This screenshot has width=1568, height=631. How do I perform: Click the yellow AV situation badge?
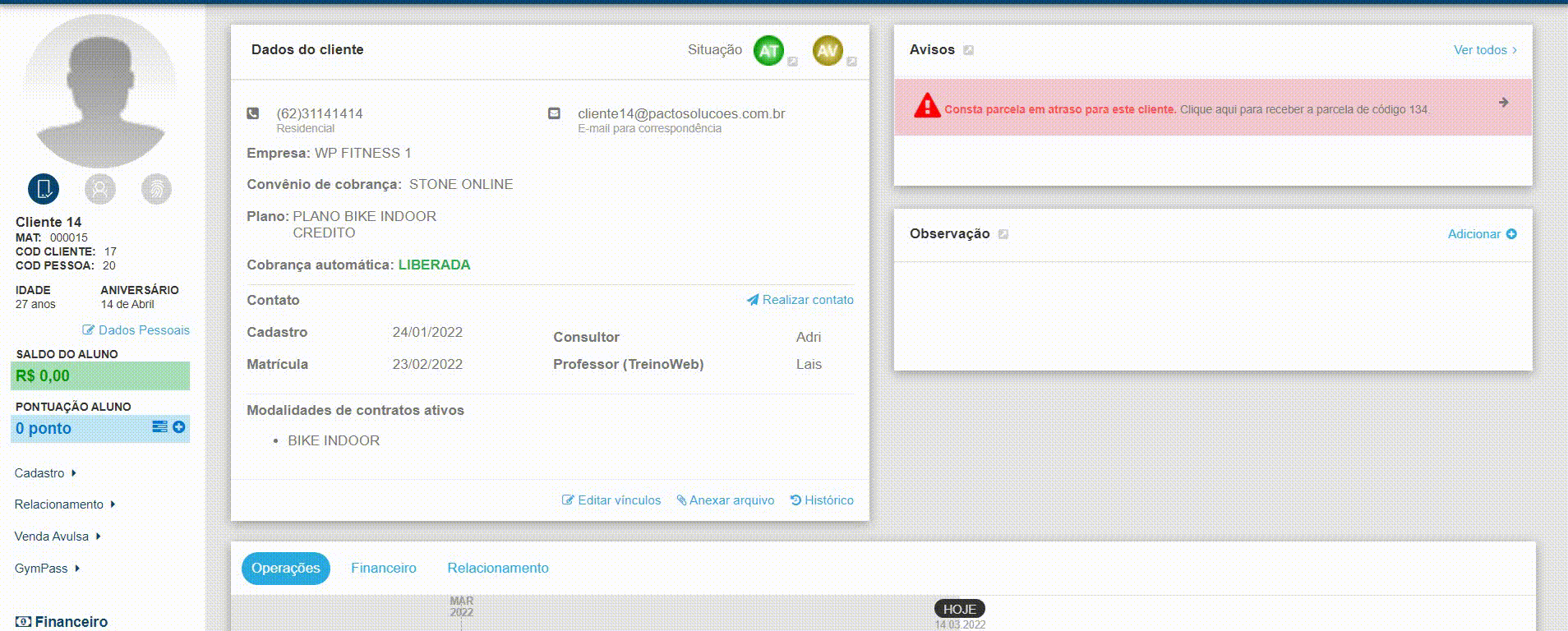[828, 51]
